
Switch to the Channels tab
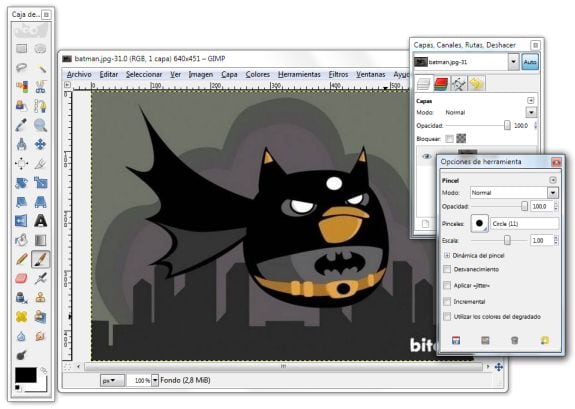(x=441, y=84)
